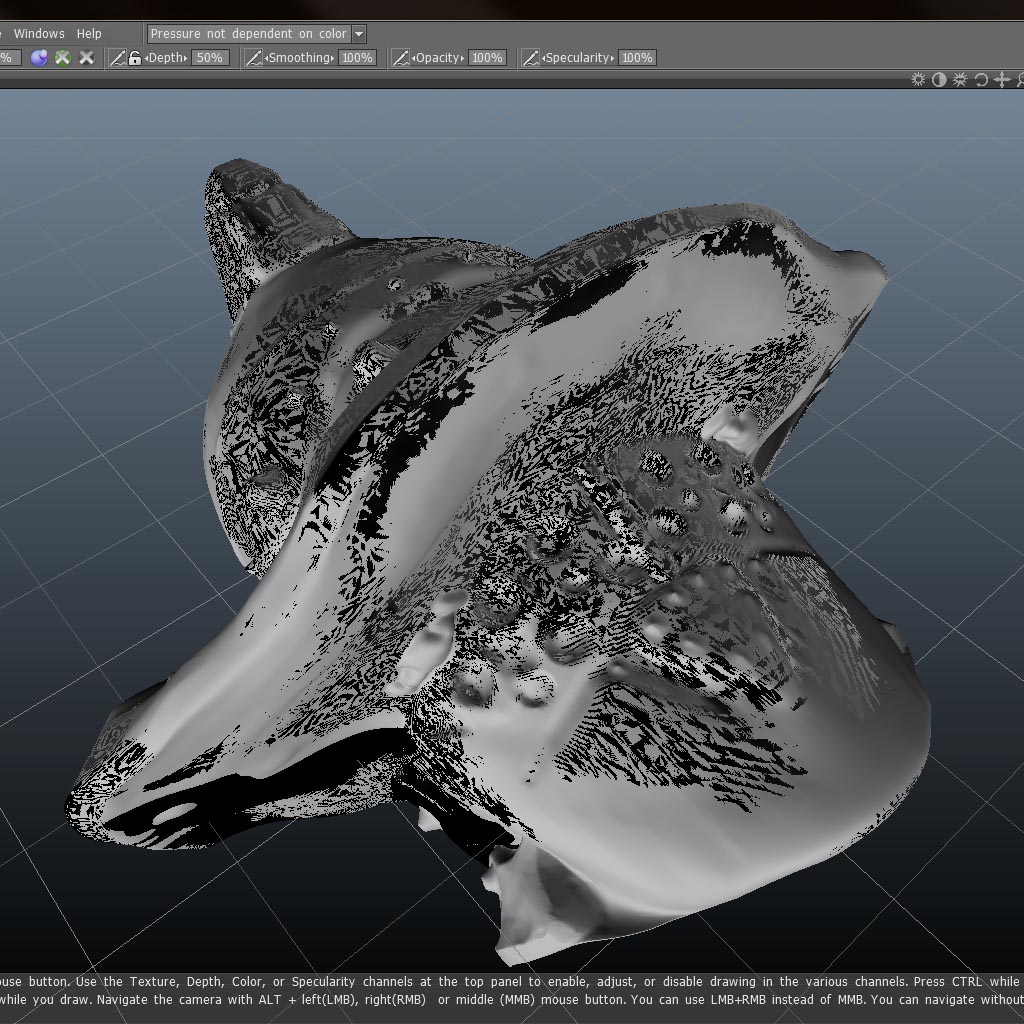Open the Windows menu
The height and width of the screenshot is (1024, 1024).
point(39,34)
